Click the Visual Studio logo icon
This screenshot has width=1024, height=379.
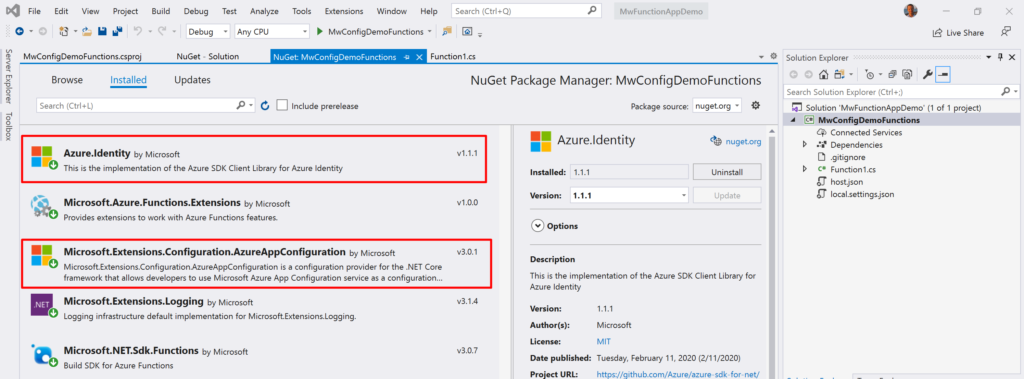coord(12,11)
